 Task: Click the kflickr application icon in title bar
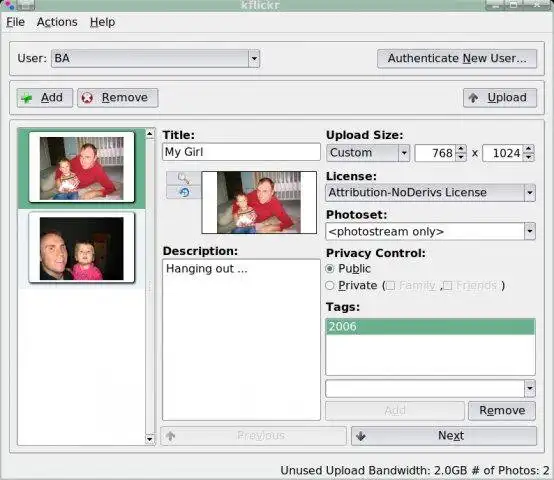point(8,5)
